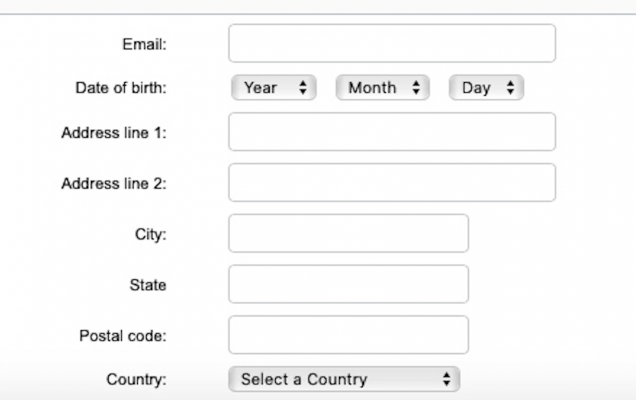The image size is (636, 400).
Task: Click the 'City:' label text
Action: tap(150, 235)
